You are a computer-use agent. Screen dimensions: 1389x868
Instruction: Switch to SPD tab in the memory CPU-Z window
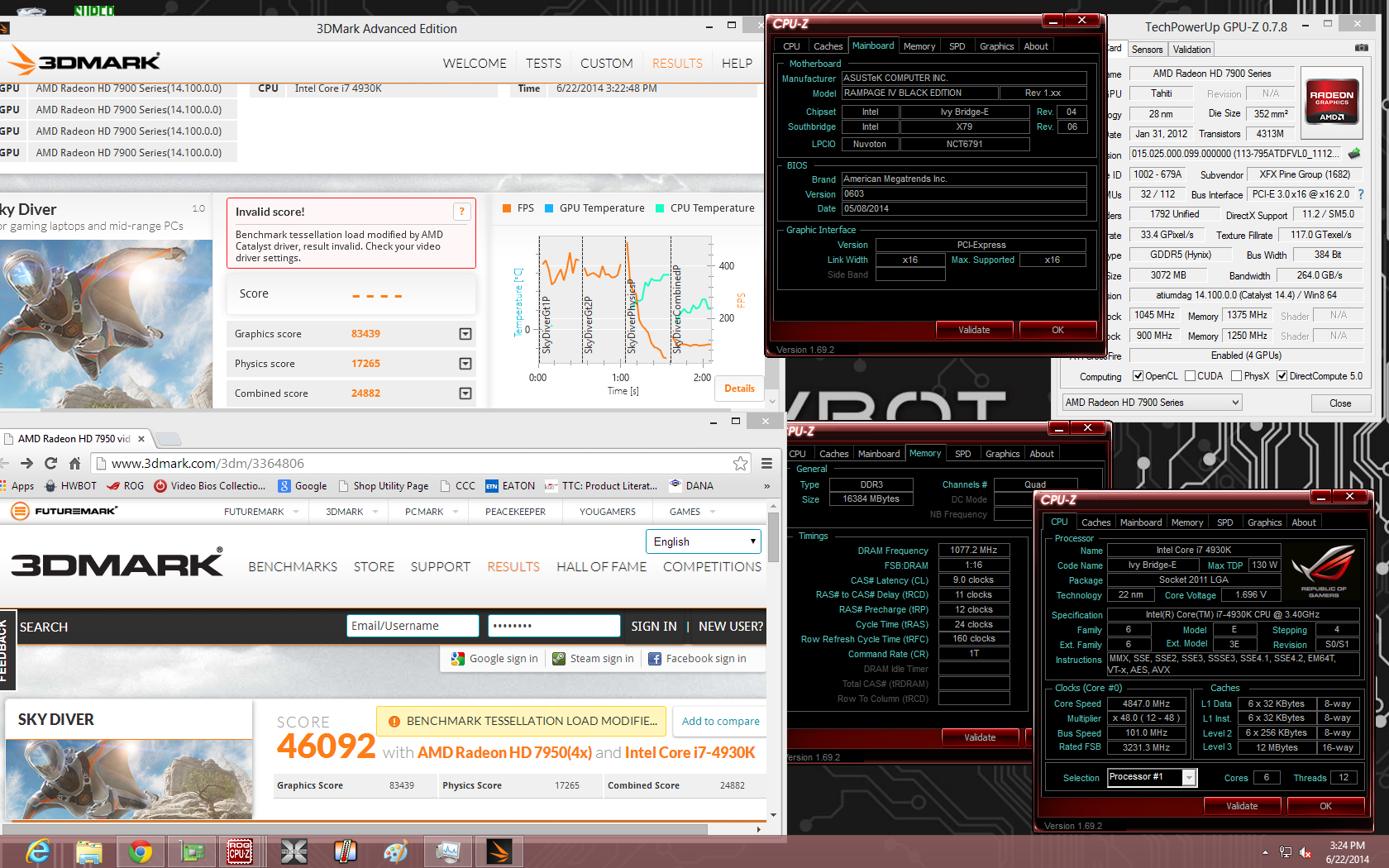point(962,454)
